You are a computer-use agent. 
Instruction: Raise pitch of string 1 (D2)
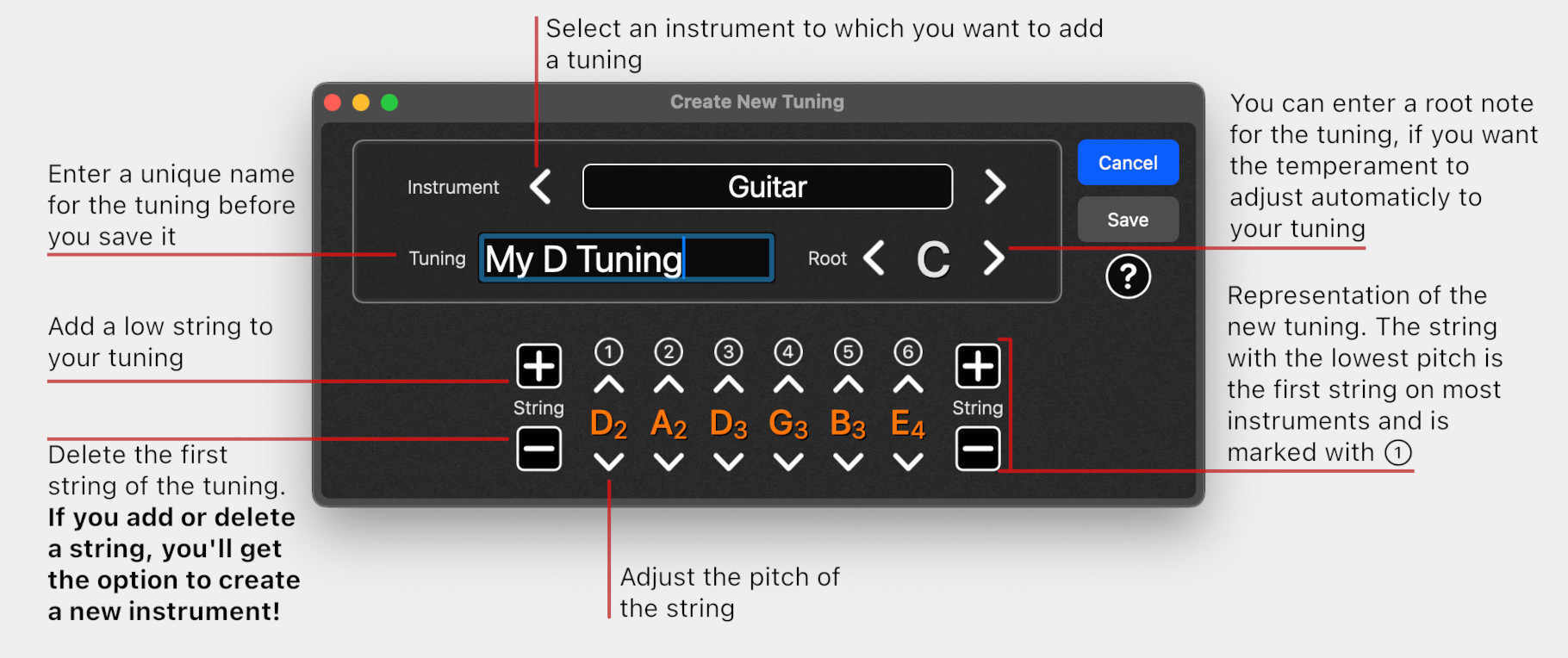tap(609, 385)
